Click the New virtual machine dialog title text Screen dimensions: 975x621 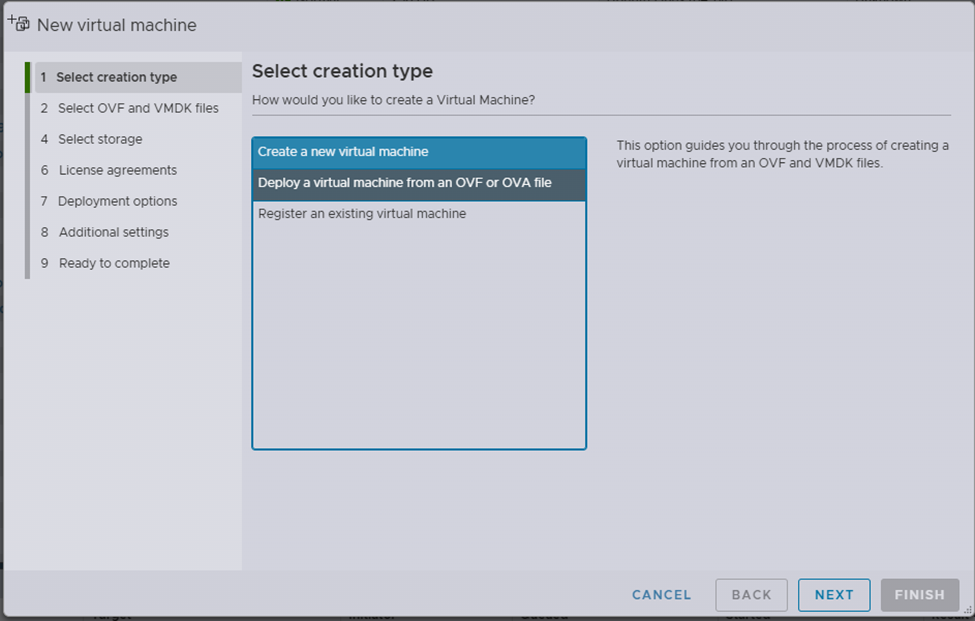pos(116,25)
